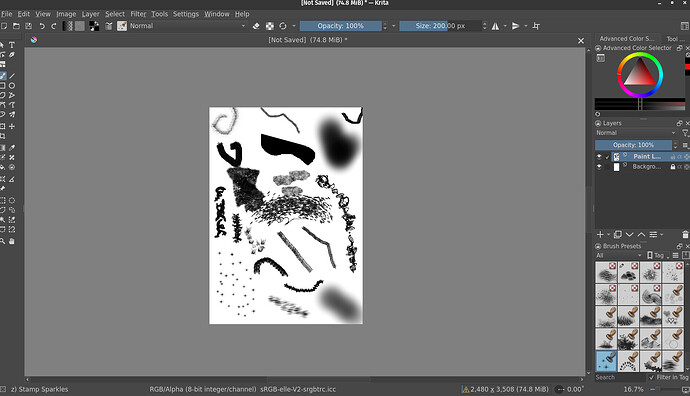This screenshot has height=396, width=690.
Task: Delete layer using the trash icon
Action: tap(685, 235)
